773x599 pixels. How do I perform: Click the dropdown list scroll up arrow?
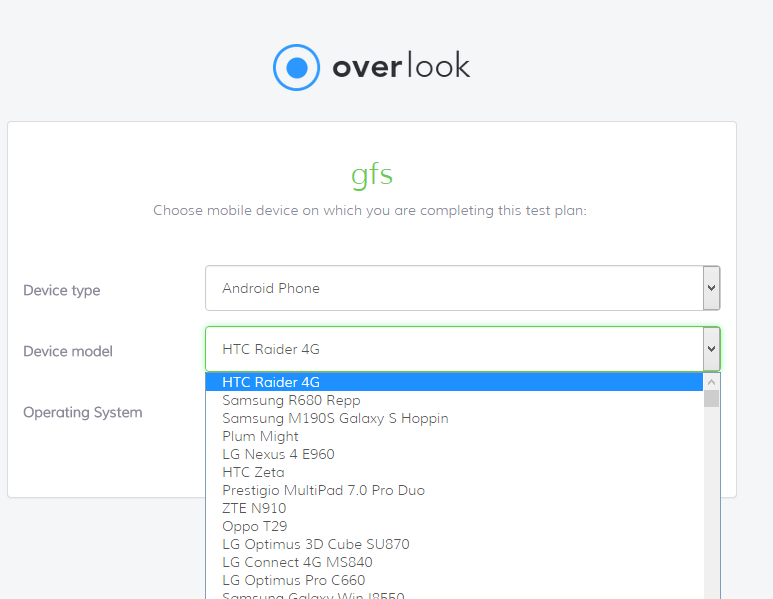(711, 382)
